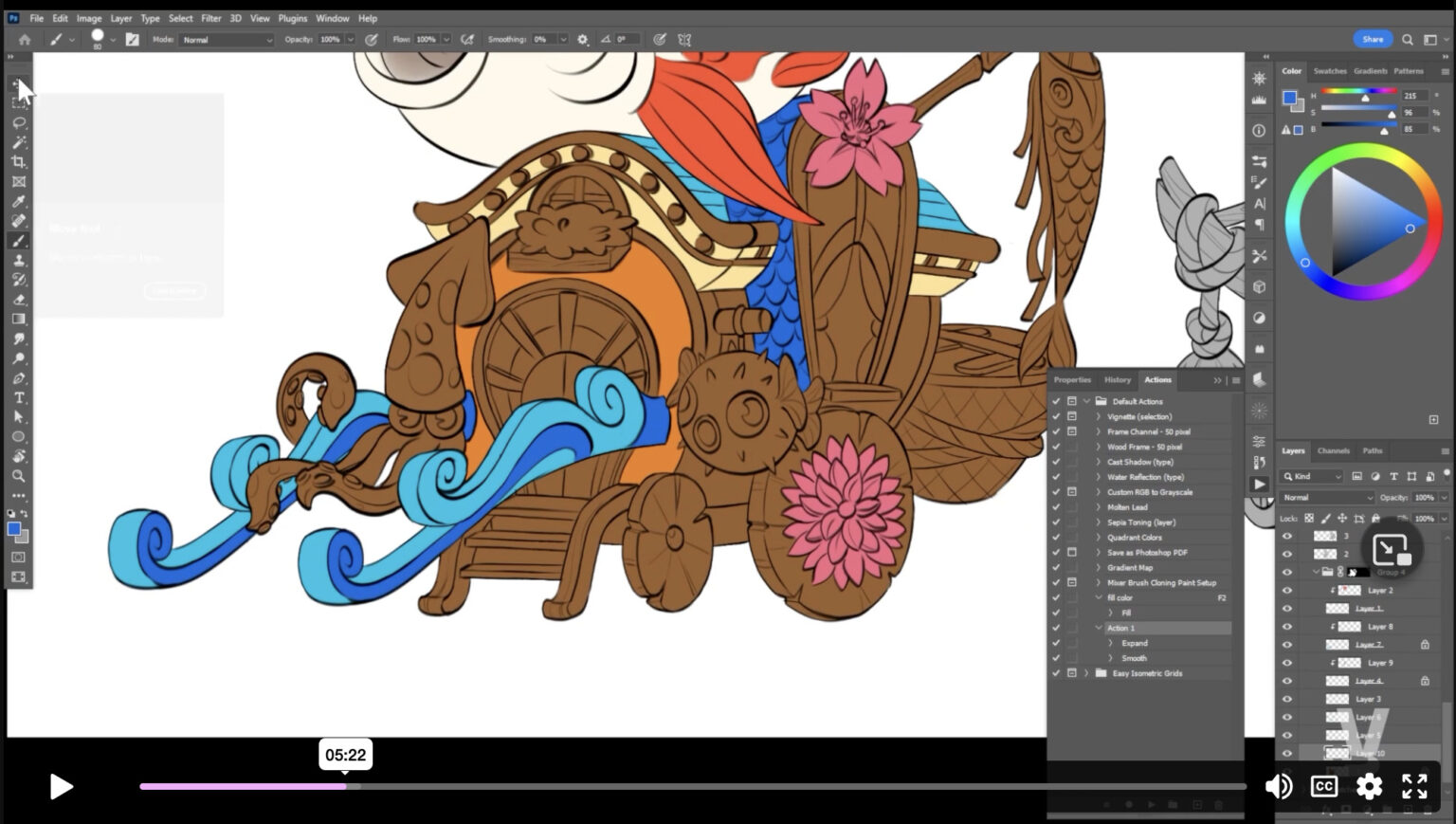Toggle visibility of Layer 8
Image resolution: width=1456 pixels, height=824 pixels.
pyautogui.click(x=1287, y=627)
